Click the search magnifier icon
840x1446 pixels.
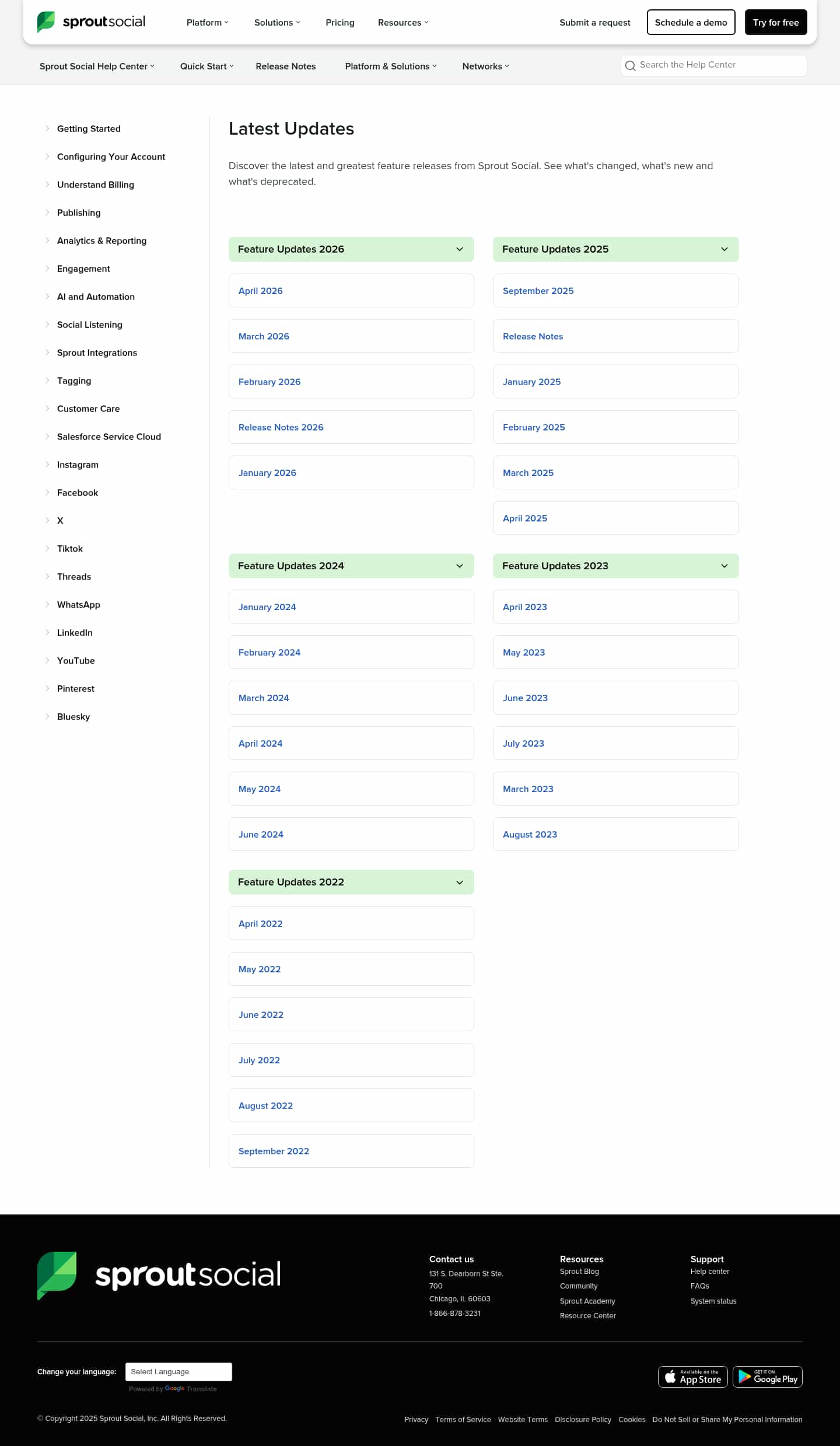[630, 66]
